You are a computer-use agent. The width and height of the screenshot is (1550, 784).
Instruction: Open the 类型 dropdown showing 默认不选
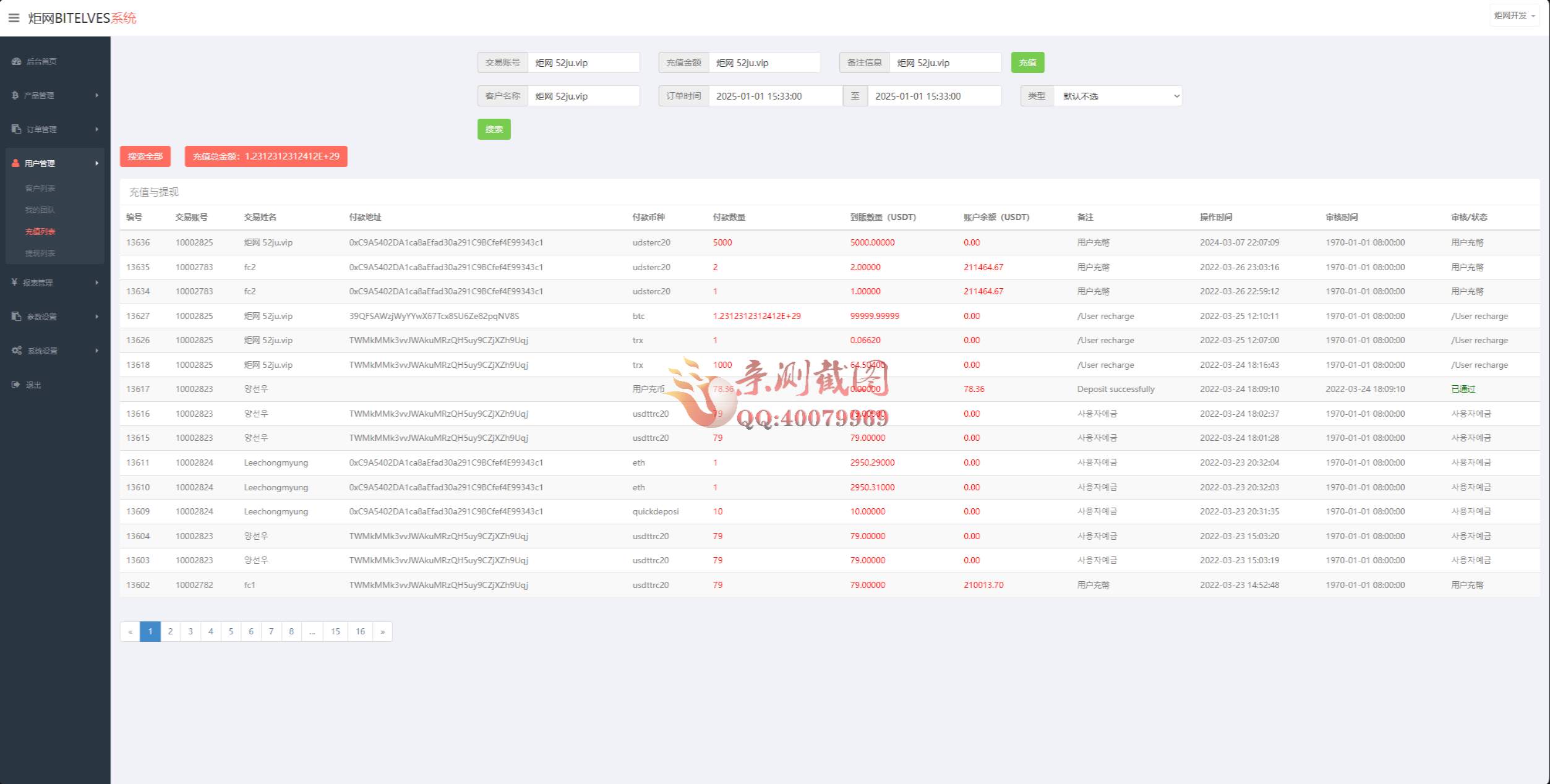(1117, 96)
